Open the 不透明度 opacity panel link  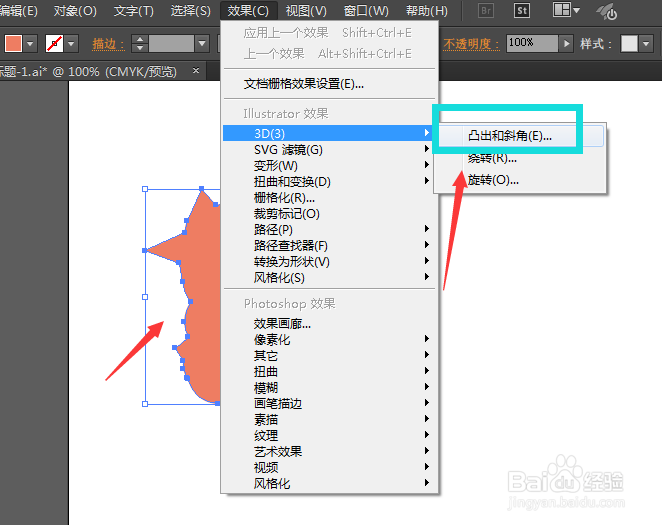point(471,43)
